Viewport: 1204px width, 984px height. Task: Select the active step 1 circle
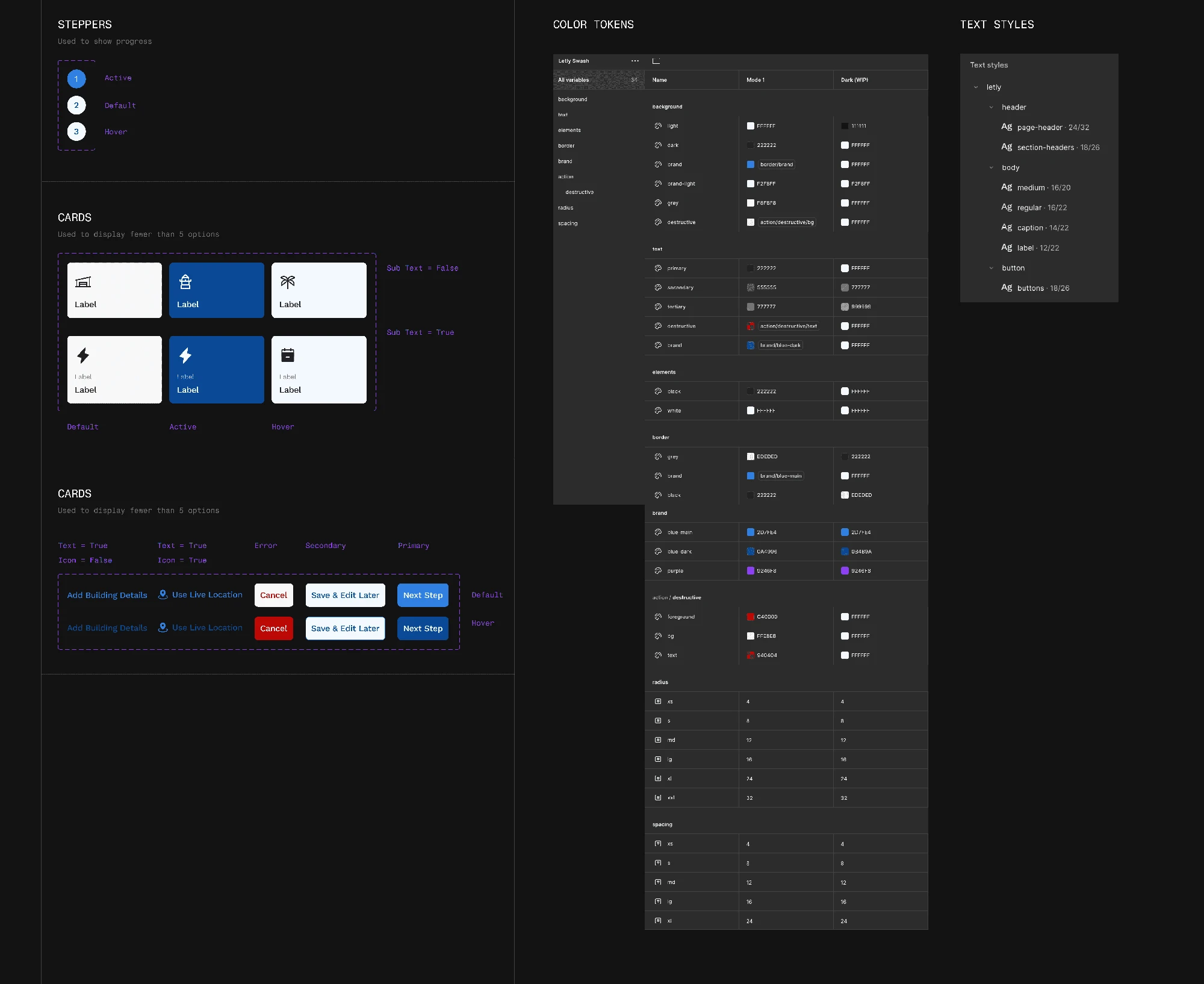(76, 78)
